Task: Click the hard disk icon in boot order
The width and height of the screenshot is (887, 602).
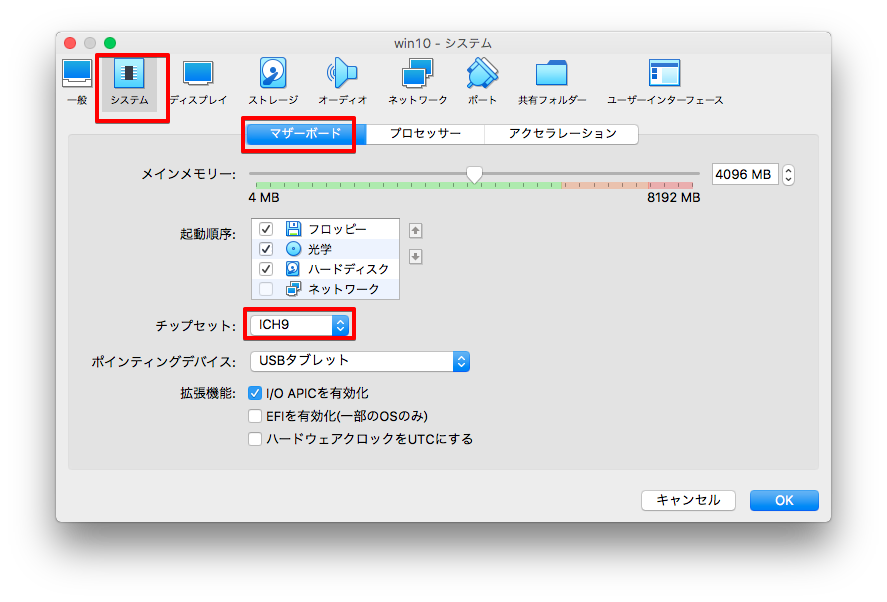Action: point(293,269)
